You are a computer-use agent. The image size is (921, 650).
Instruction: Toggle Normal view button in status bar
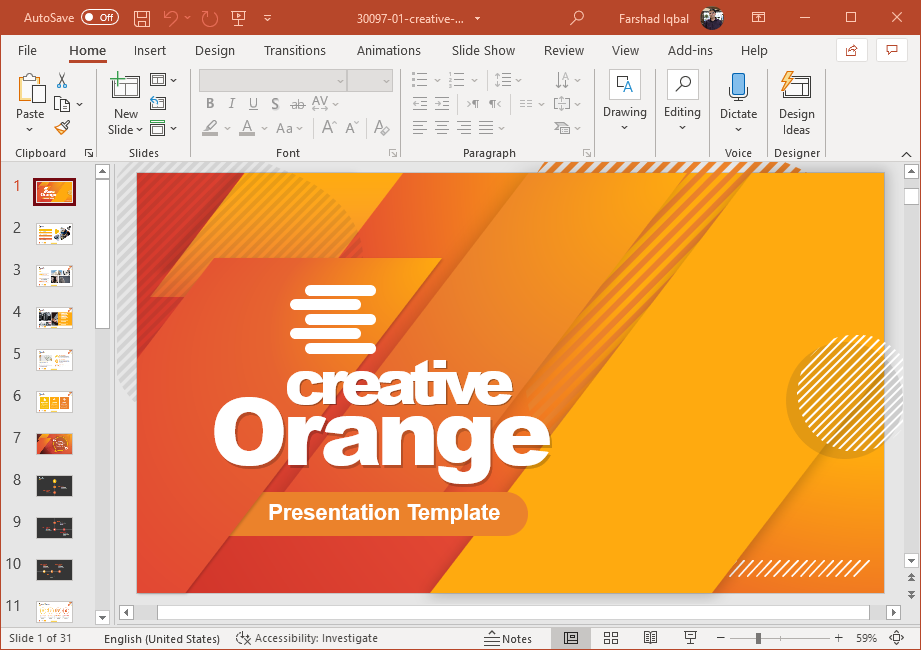pos(570,638)
